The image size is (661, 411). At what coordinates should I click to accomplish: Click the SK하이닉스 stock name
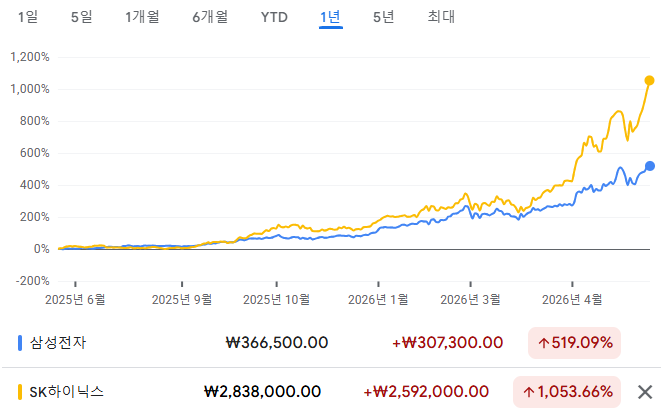click(66, 392)
